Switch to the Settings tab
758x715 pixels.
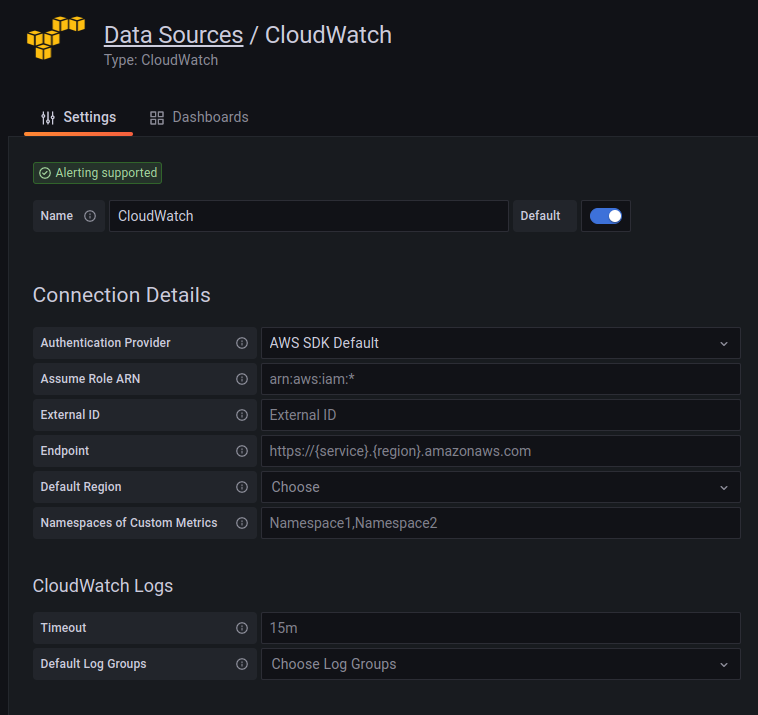(x=78, y=117)
